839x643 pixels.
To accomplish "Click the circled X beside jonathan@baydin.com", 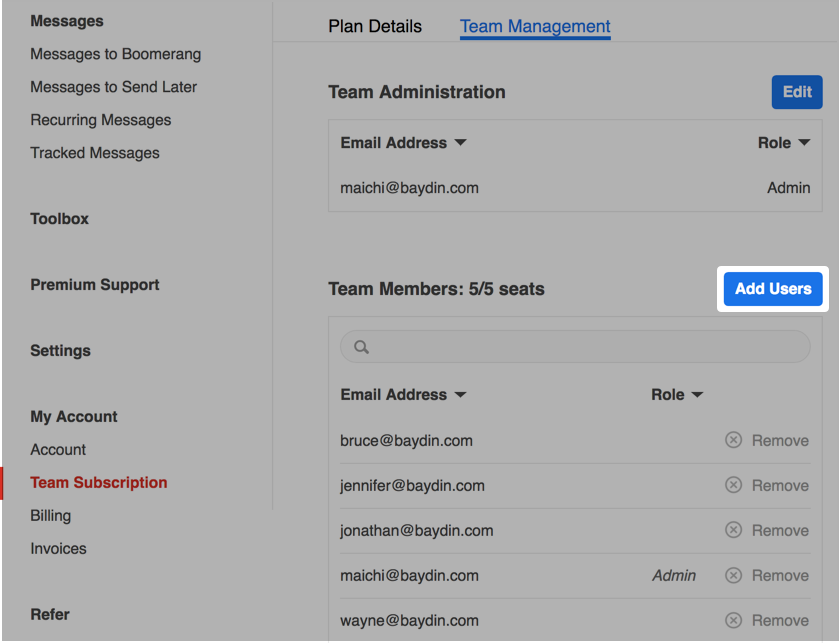I will [733, 530].
